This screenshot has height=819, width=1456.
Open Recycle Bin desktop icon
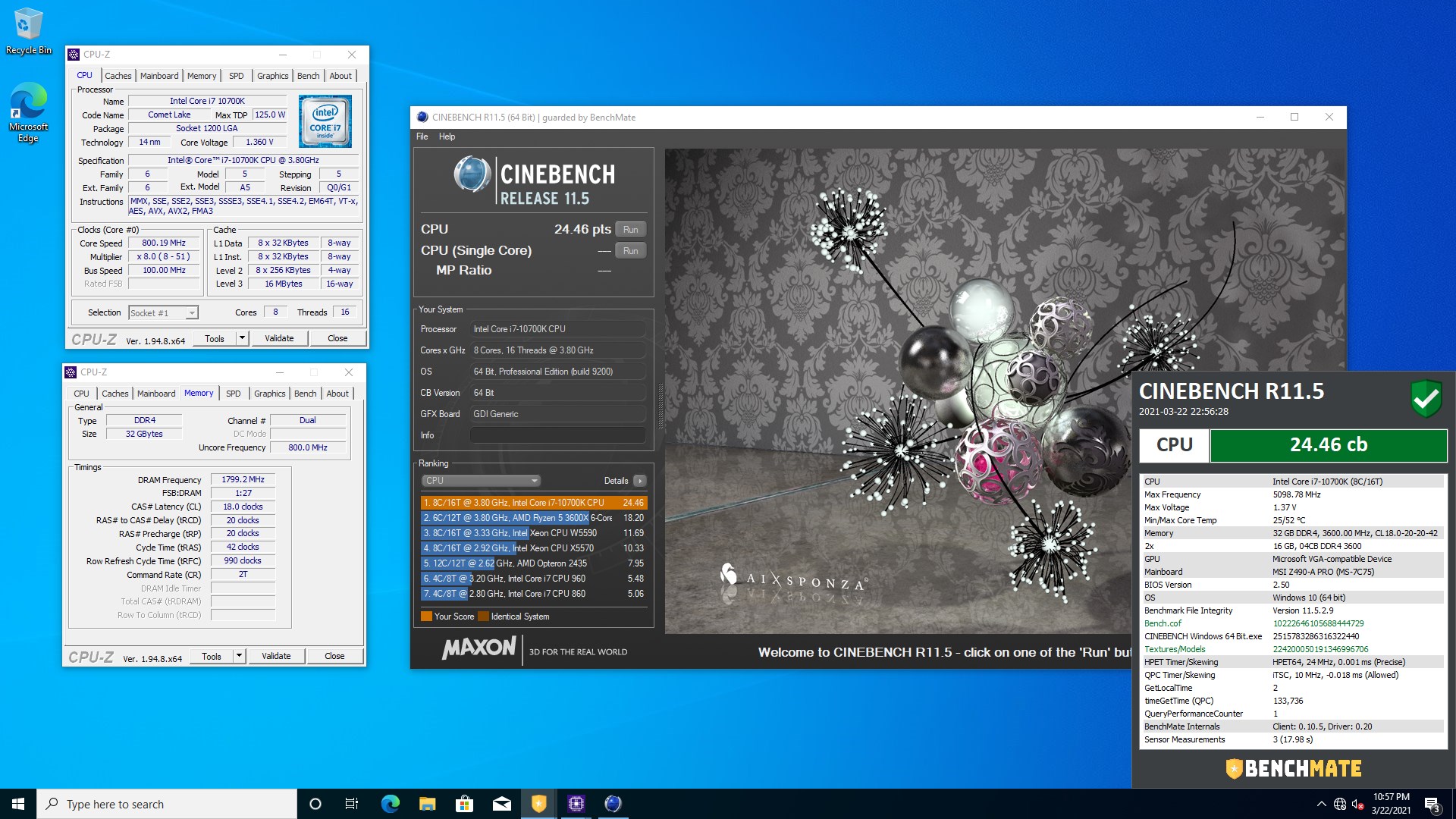[x=28, y=31]
